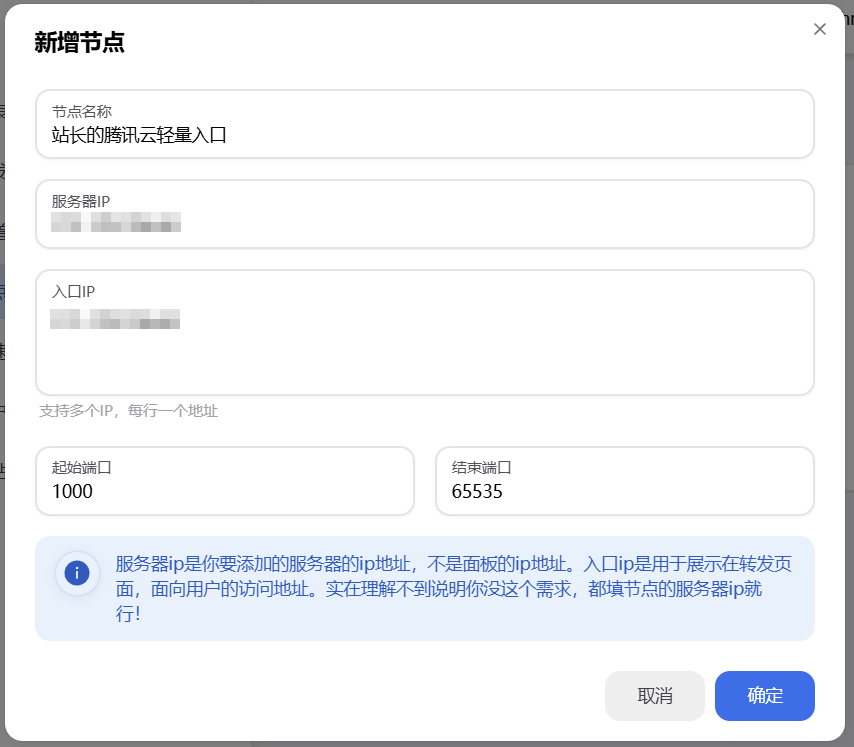Close the 新增节点 dialog with the X icon
This screenshot has height=747, width=854.
click(820, 29)
